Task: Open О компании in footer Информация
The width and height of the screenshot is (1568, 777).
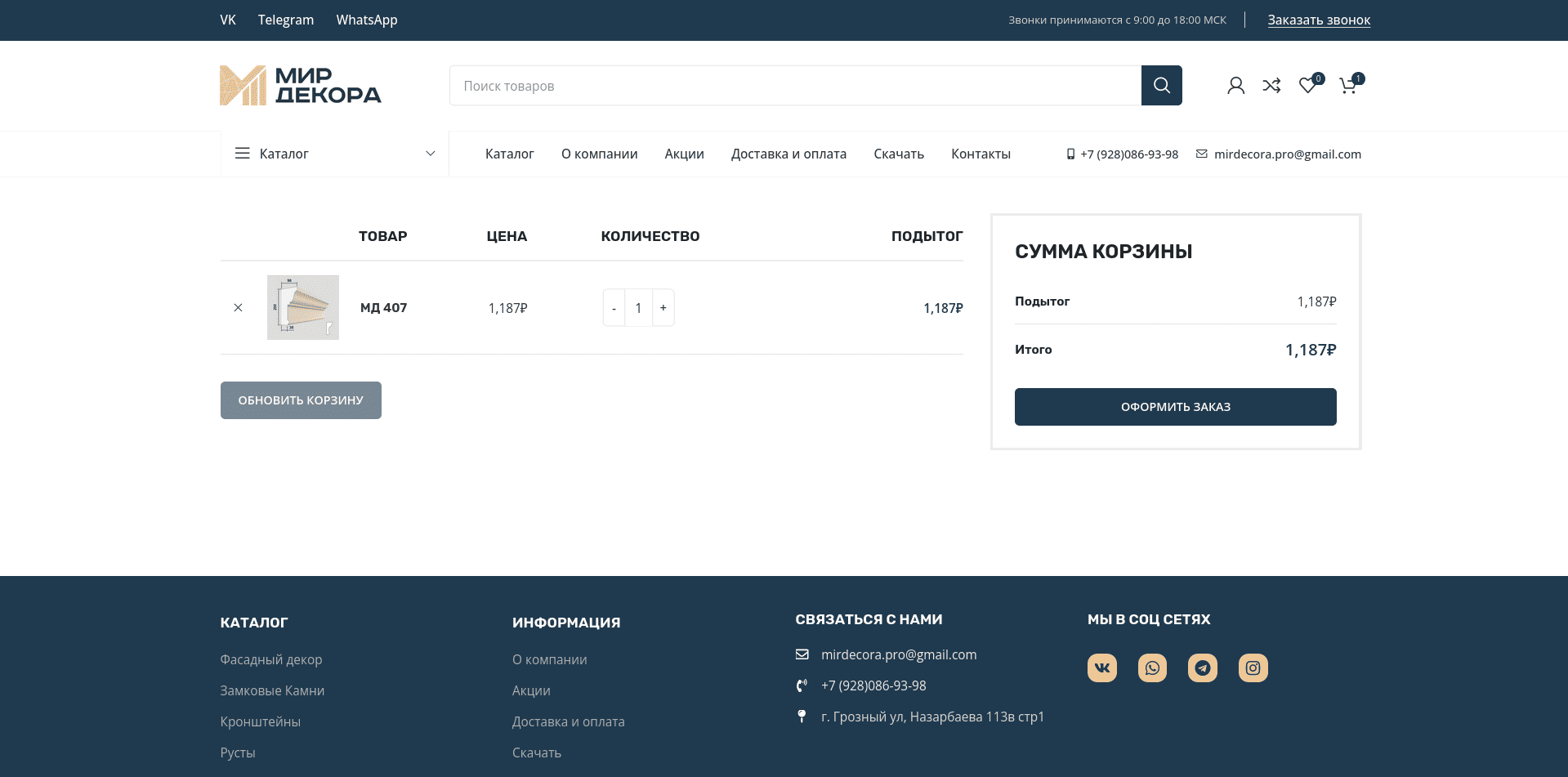Action: (x=550, y=659)
